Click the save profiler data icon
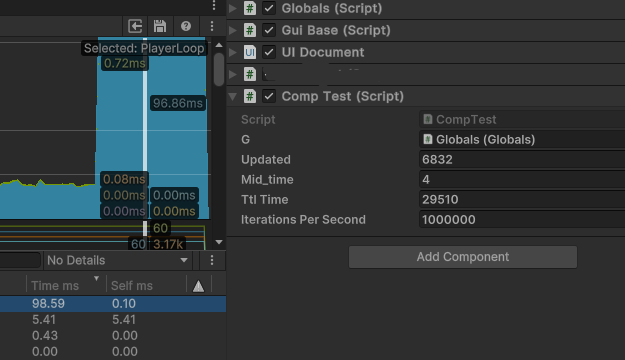The width and height of the screenshot is (625, 360). coord(160,26)
